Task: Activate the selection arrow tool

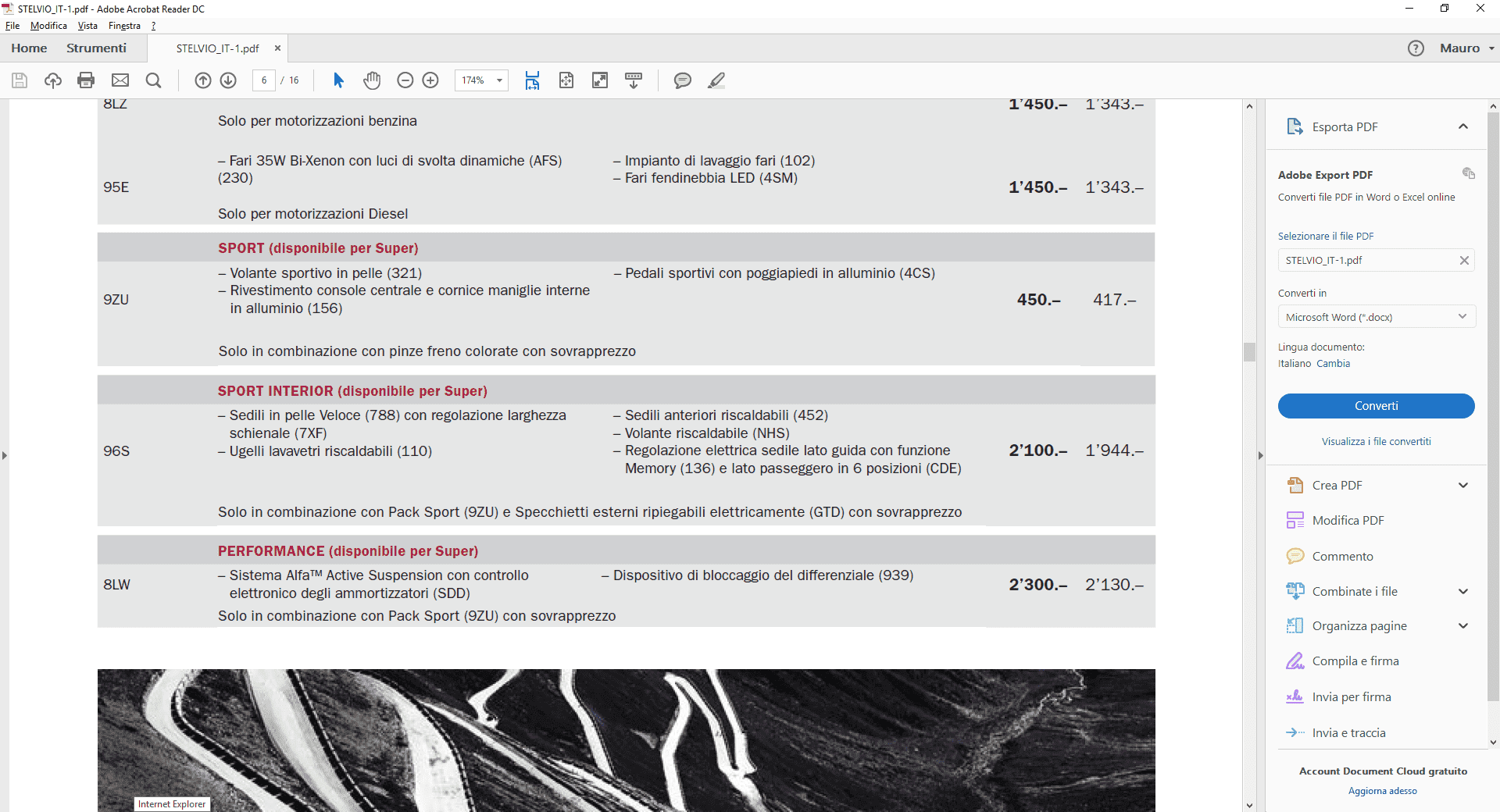Action: point(338,80)
